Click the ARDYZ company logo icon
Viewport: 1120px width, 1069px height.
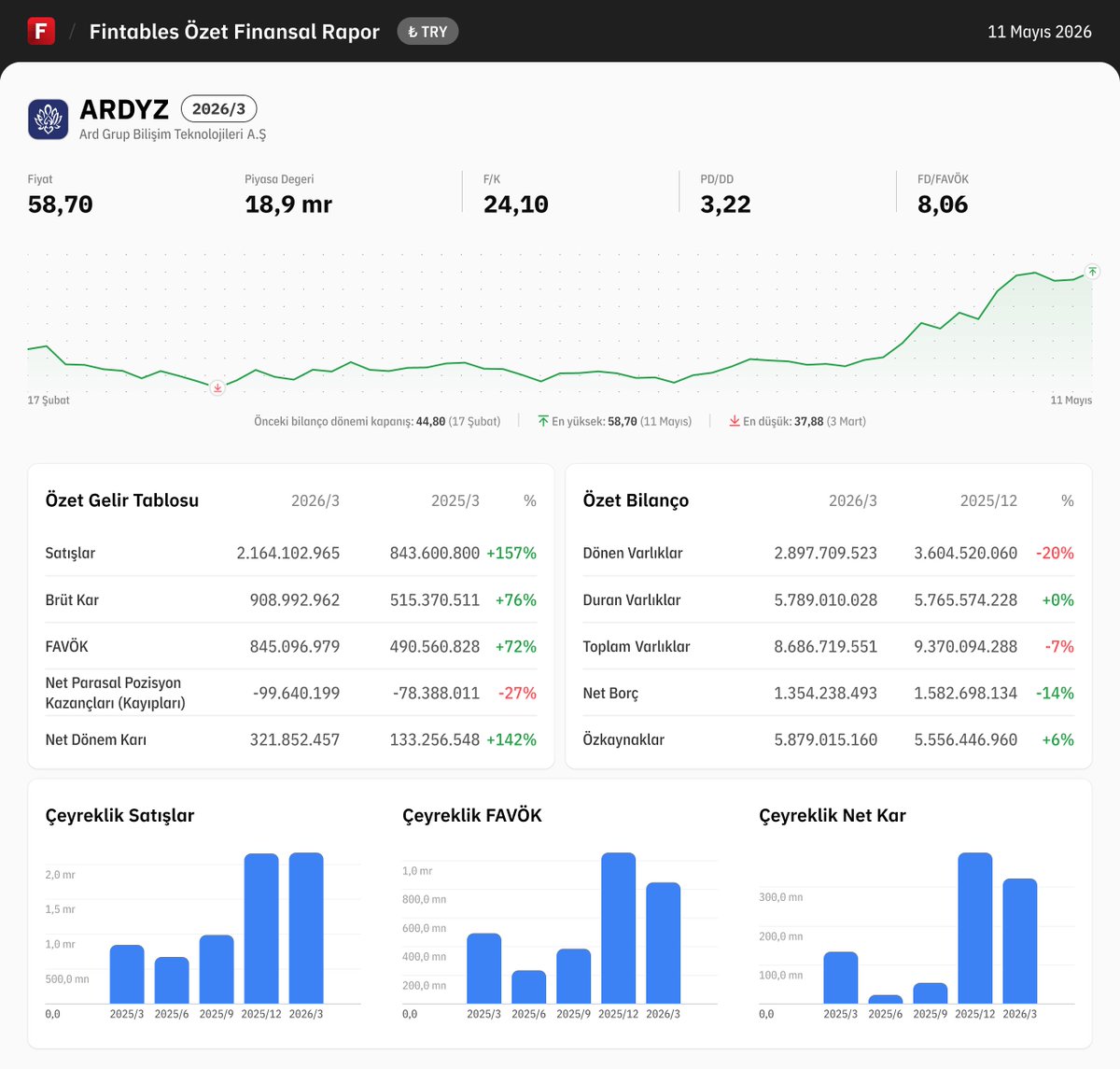(x=48, y=120)
